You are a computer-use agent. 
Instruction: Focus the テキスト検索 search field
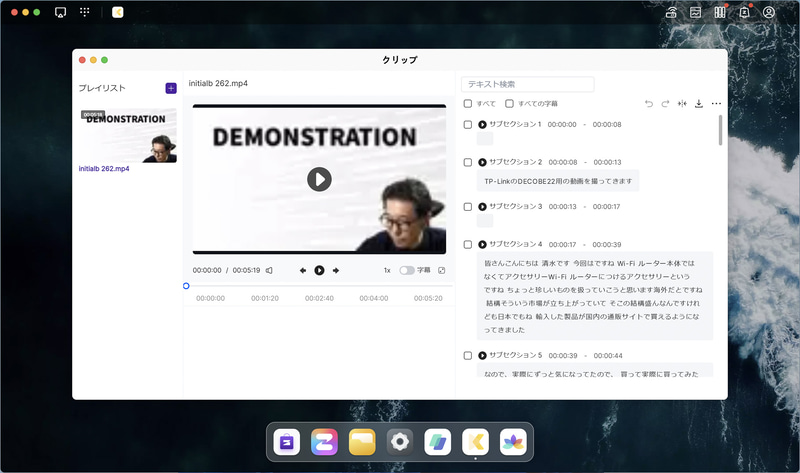528,84
